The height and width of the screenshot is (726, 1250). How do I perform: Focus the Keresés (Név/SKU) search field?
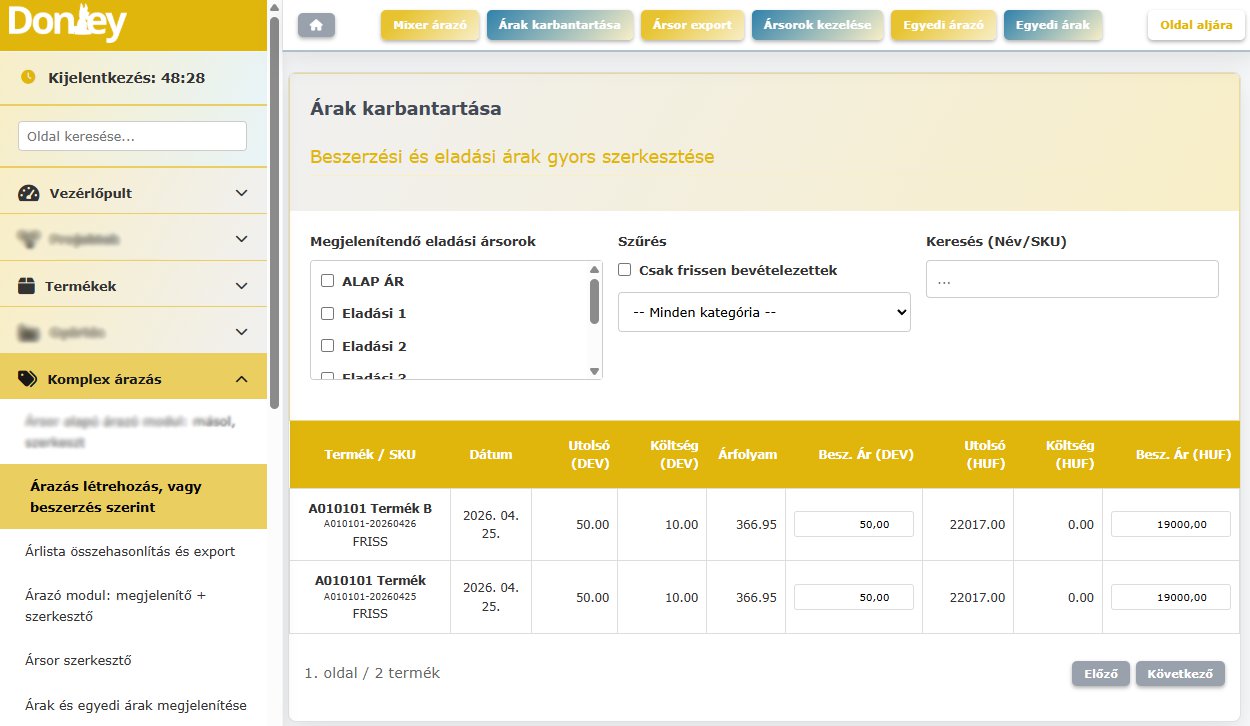(x=1072, y=279)
